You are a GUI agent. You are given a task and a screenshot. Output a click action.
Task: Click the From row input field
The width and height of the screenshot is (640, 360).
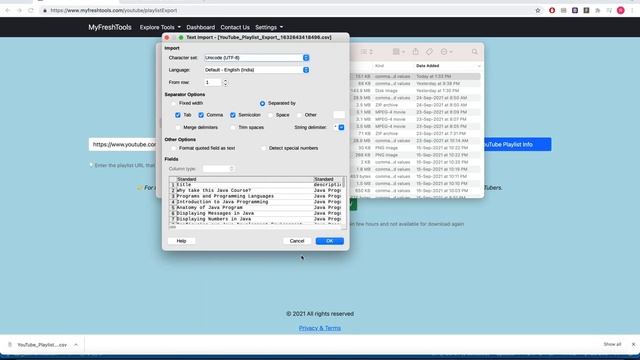[x=213, y=82]
